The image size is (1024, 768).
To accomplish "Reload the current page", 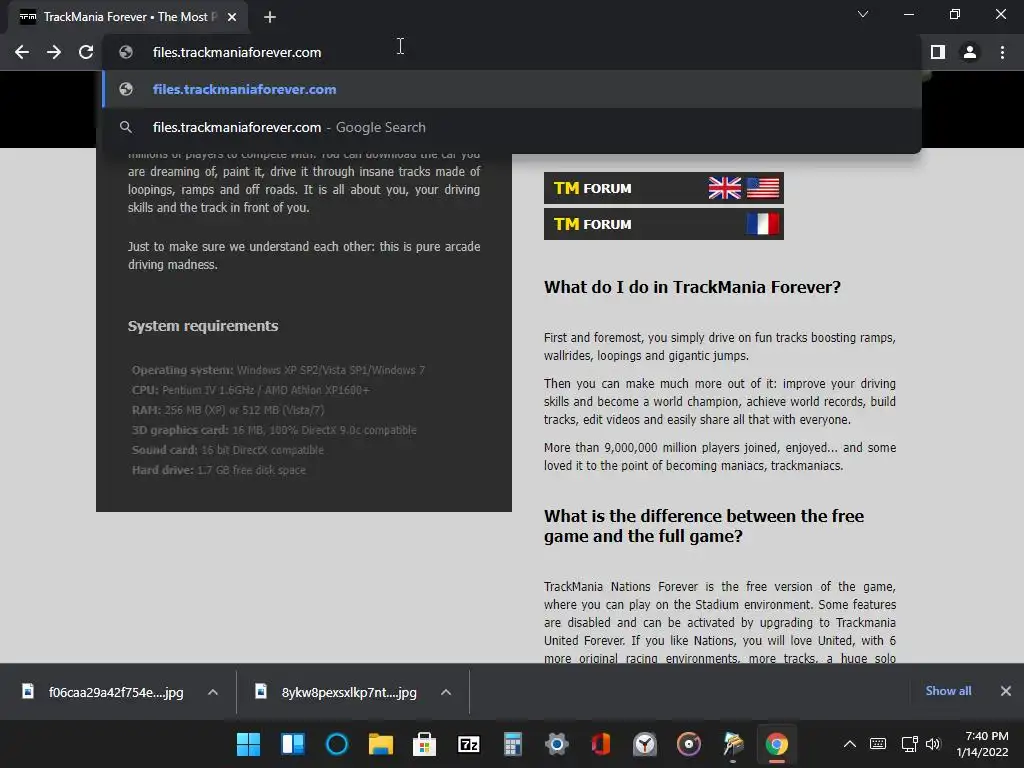I will 86,52.
